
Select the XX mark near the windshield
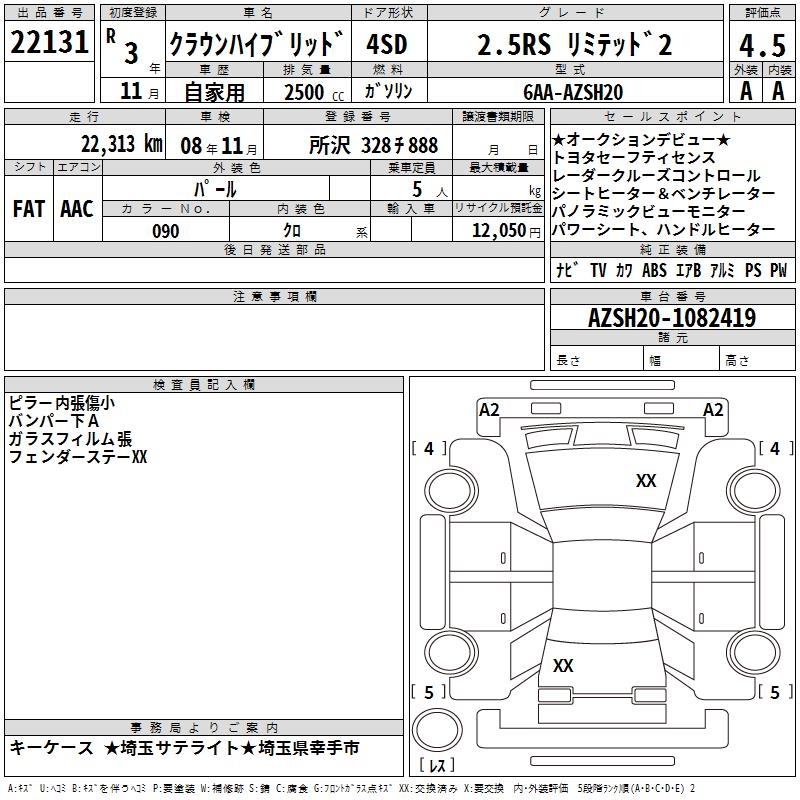(646, 481)
